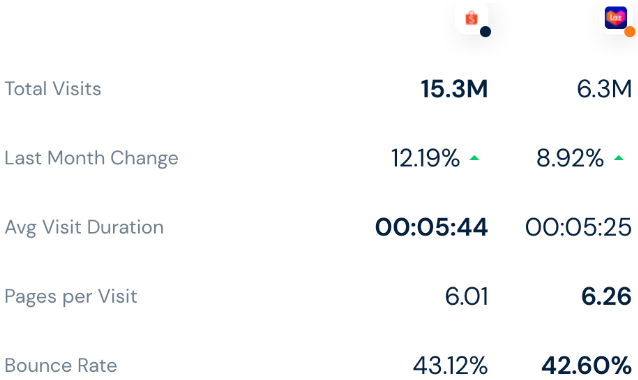Click the 6.3M total visits value
This screenshot has width=638, height=380.
pyautogui.click(x=604, y=89)
